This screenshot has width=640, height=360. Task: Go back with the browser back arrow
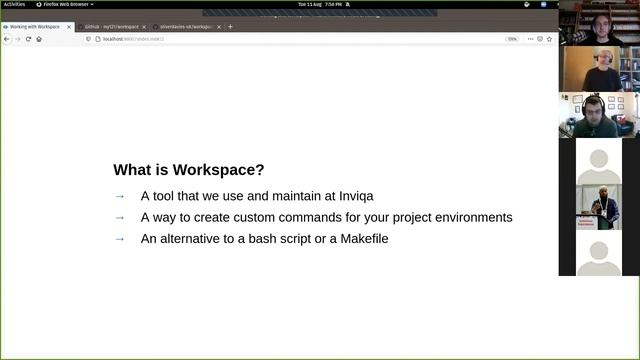click(x=7, y=39)
